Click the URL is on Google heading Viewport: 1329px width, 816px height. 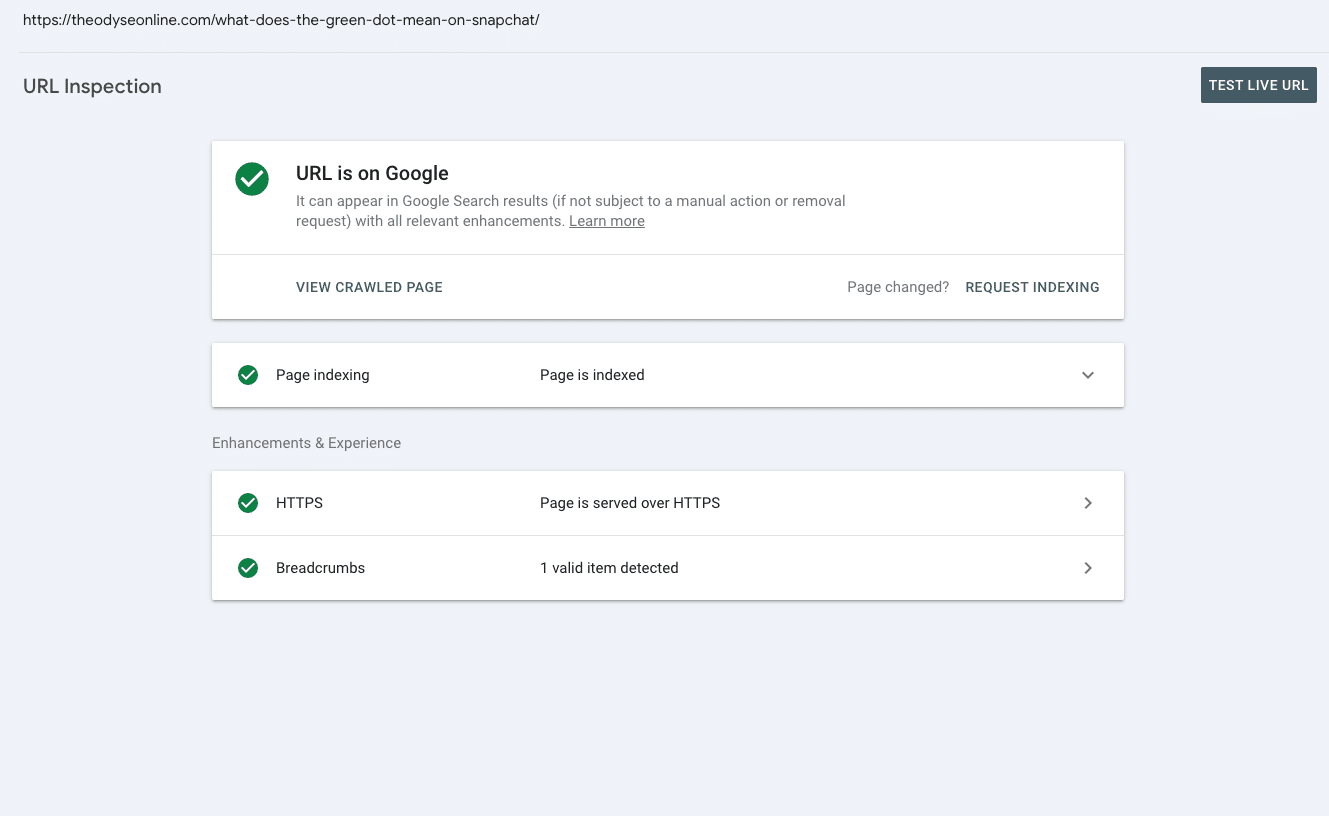click(372, 173)
